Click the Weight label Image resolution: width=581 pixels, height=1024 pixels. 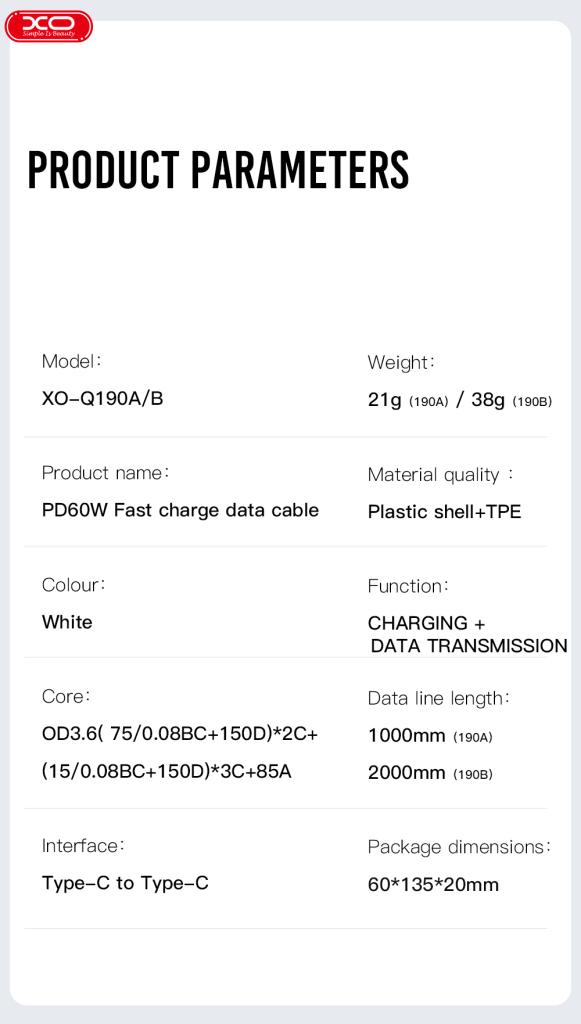coord(401,362)
